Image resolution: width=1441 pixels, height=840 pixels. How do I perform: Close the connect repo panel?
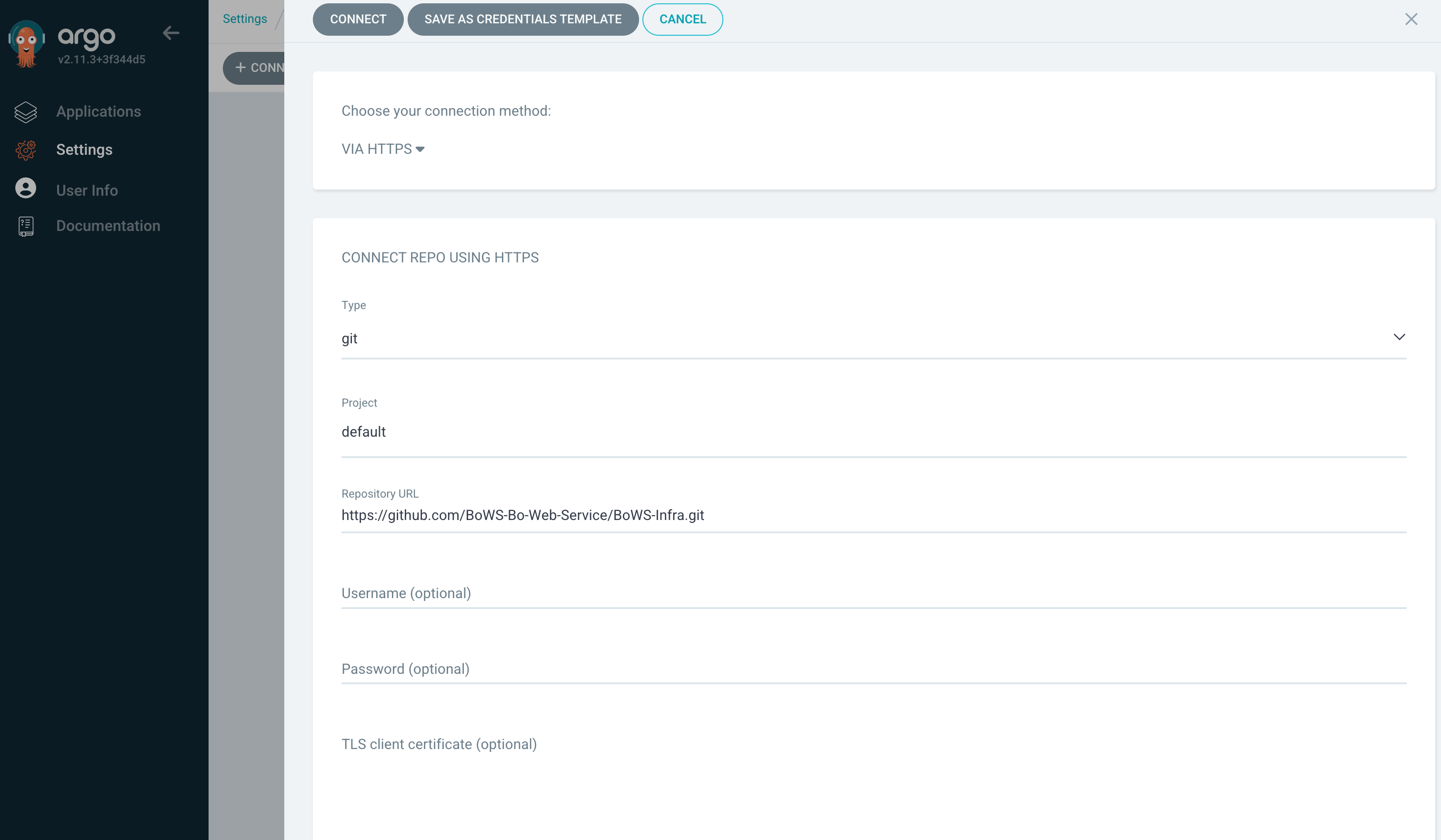pos(1411,20)
